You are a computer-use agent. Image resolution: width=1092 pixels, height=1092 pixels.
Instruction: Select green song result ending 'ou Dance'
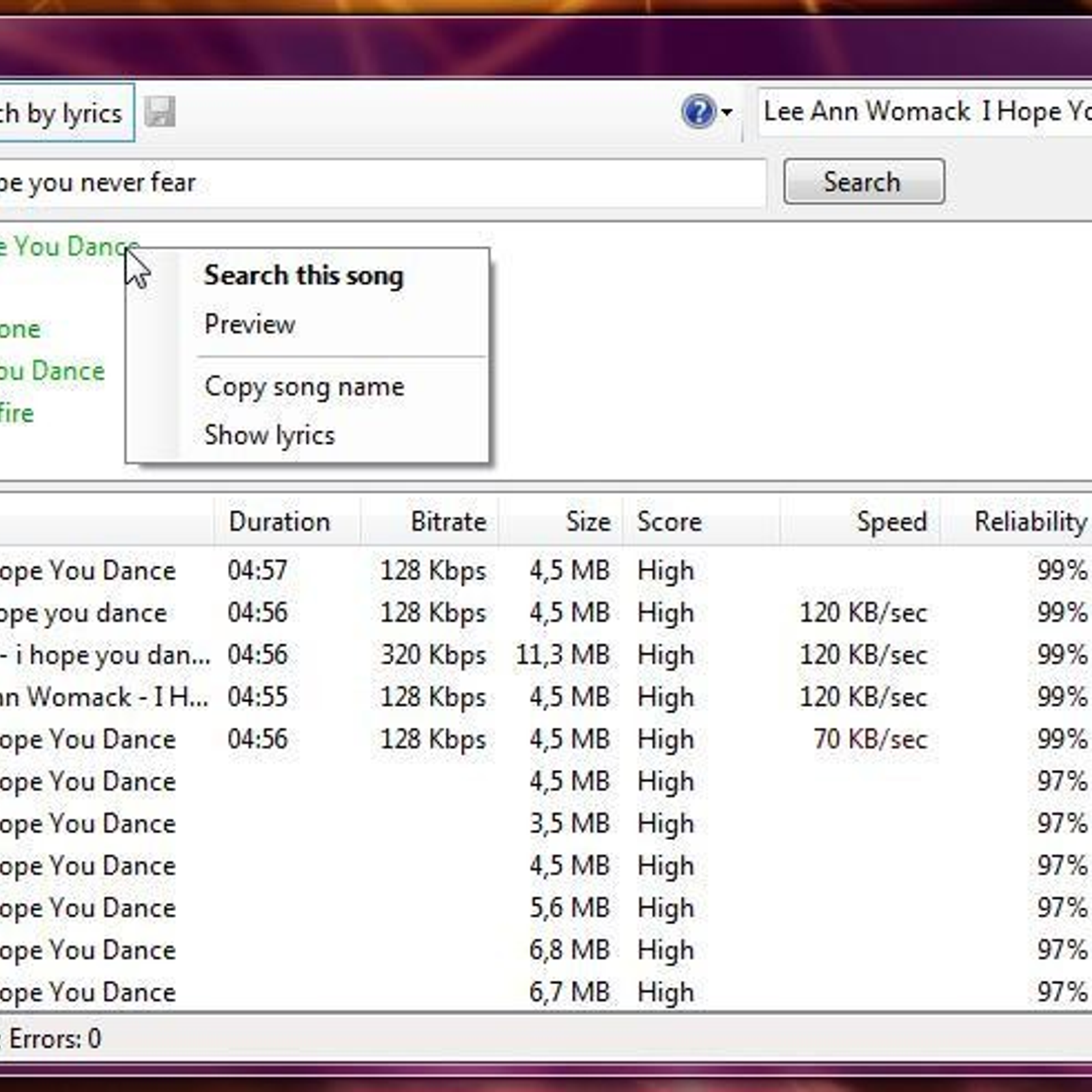point(53,371)
